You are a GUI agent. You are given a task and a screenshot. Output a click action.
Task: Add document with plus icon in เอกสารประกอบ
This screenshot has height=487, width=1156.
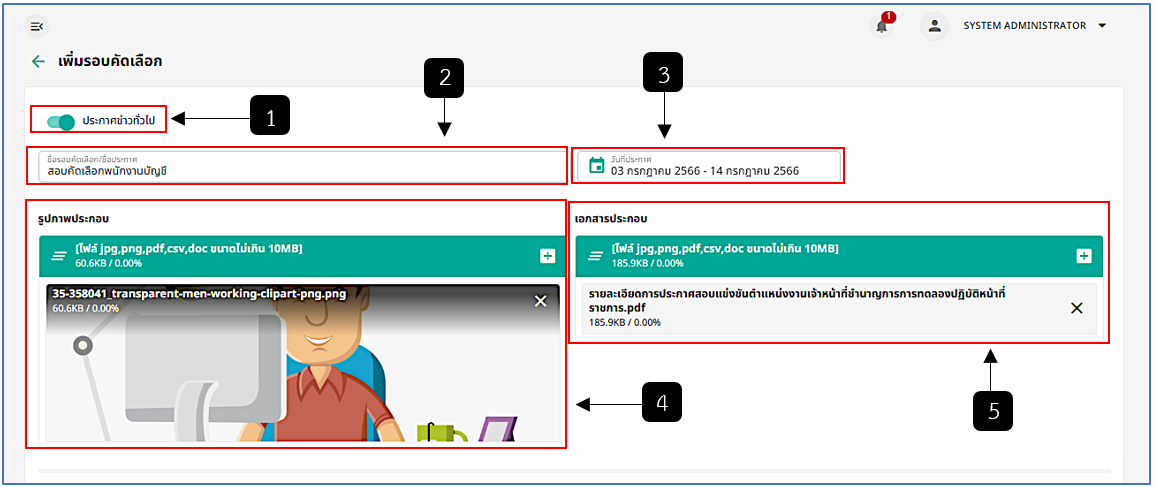(1083, 256)
